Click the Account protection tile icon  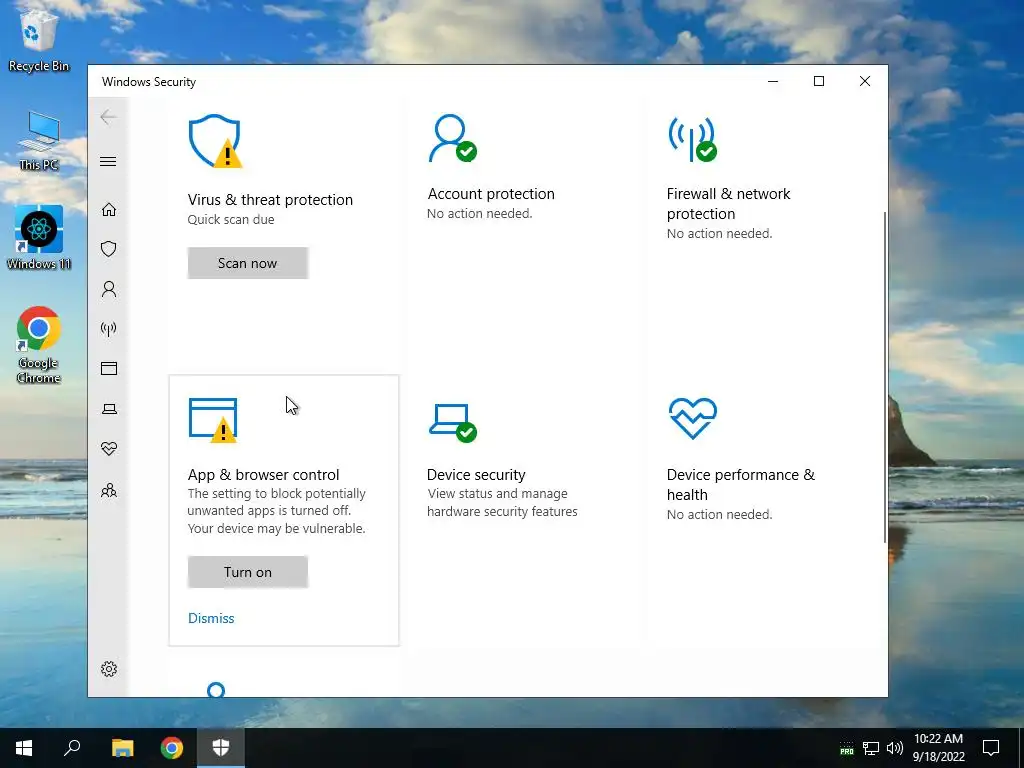[452, 138]
